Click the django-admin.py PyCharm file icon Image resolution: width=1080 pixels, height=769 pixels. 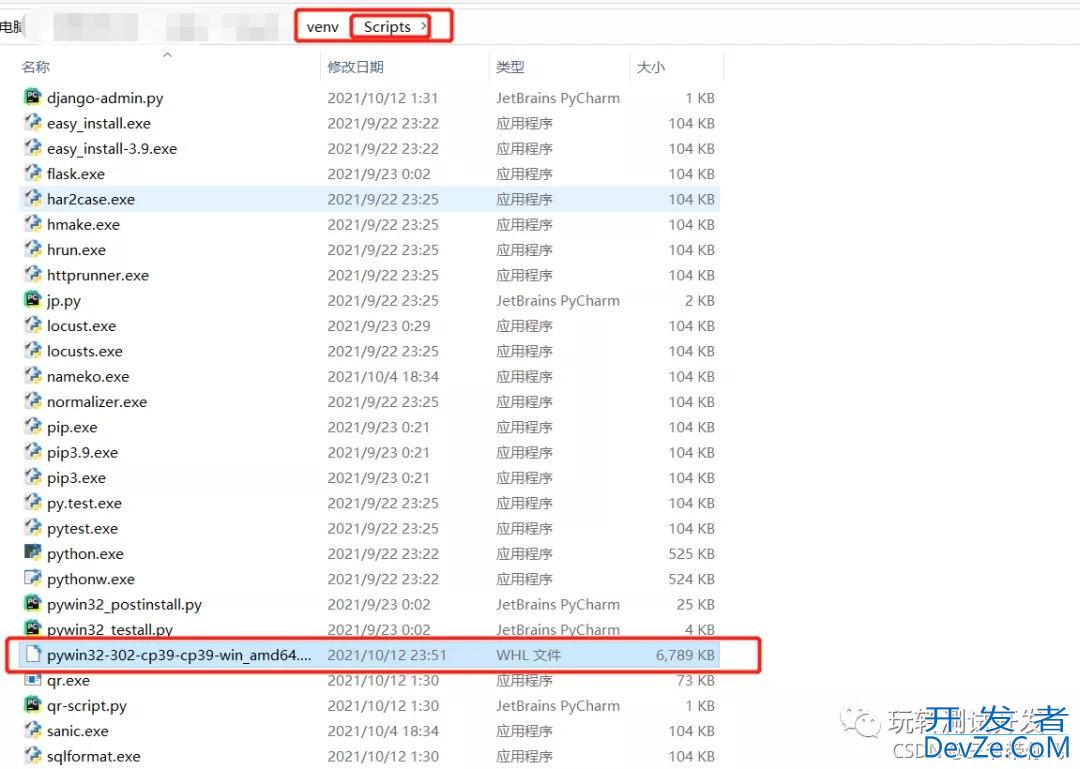pos(32,97)
